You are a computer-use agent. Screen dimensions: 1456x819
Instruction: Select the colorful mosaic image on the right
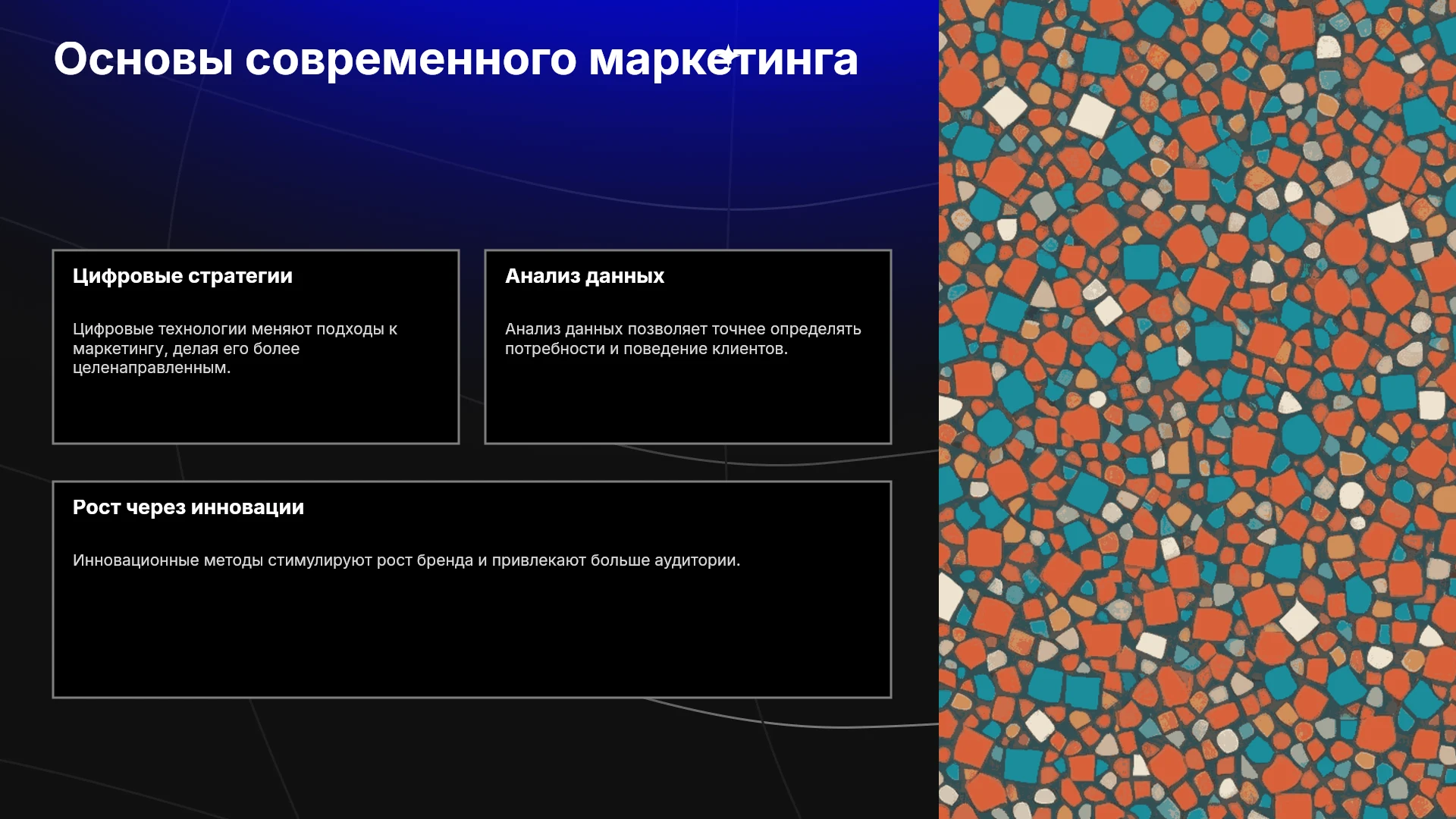point(1197,409)
